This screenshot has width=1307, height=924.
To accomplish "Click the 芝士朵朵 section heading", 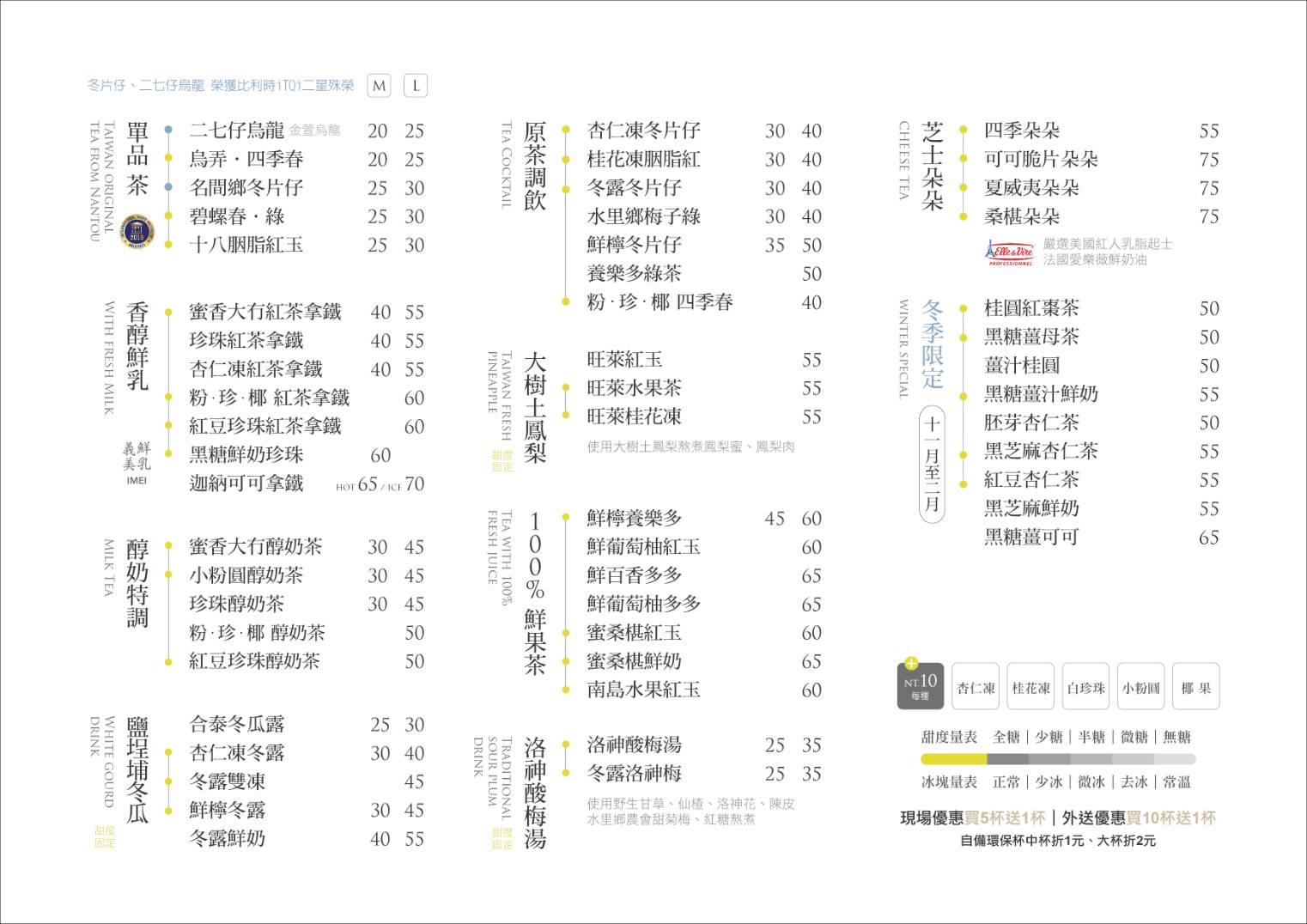I will pyautogui.click(x=933, y=167).
